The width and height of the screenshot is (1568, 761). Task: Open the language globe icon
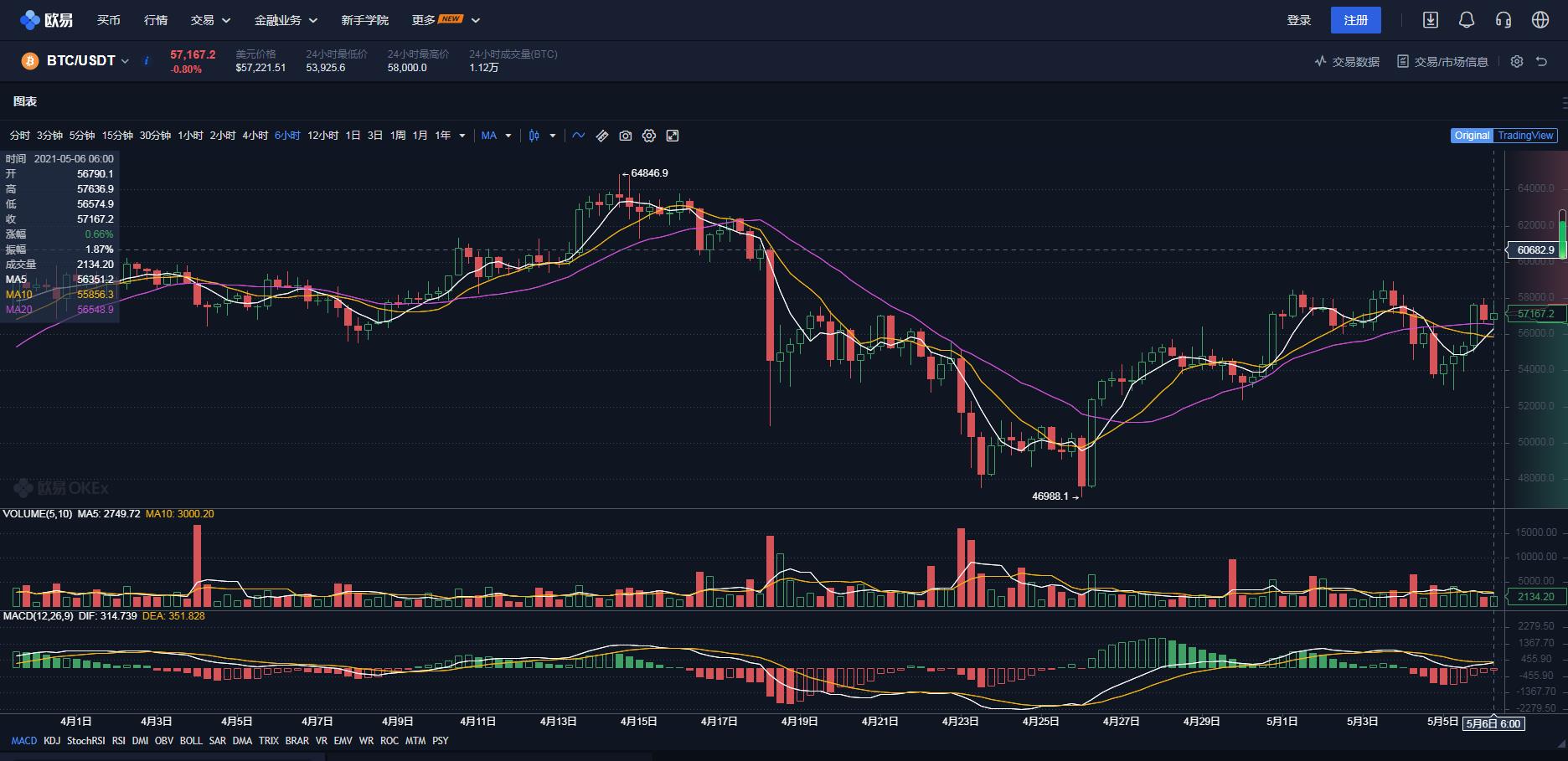(1540, 20)
